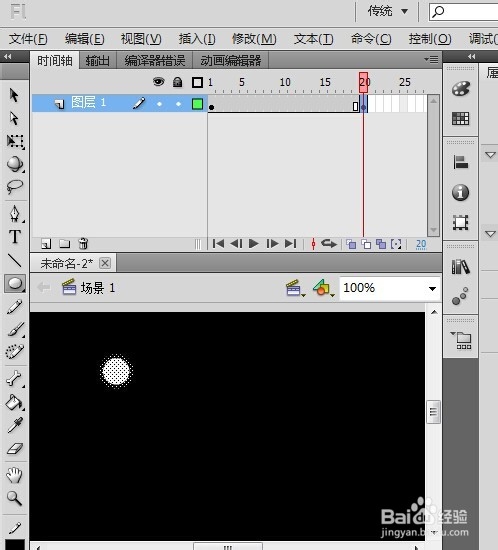Select the Eyedropper tool
This screenshot has height=550, width=498.
[15, 425]
